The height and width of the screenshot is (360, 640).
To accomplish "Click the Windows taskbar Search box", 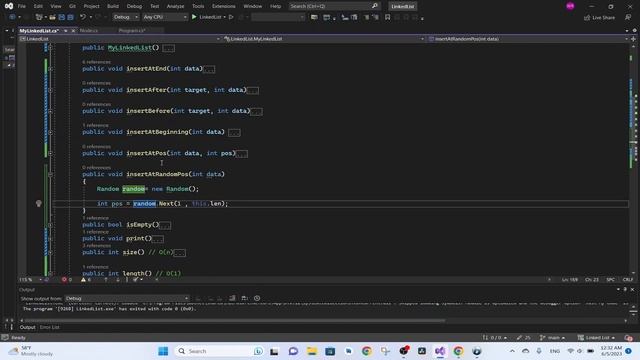I will [219, 351].
